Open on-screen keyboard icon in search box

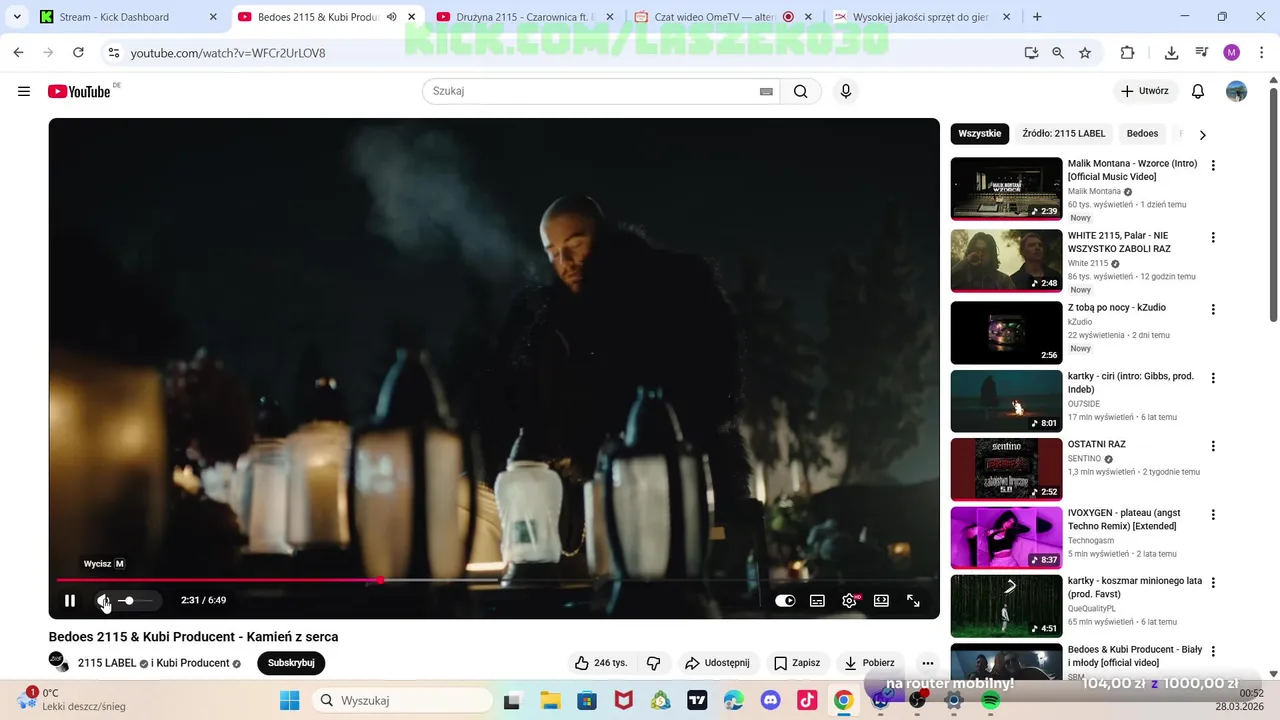[766, 91]
